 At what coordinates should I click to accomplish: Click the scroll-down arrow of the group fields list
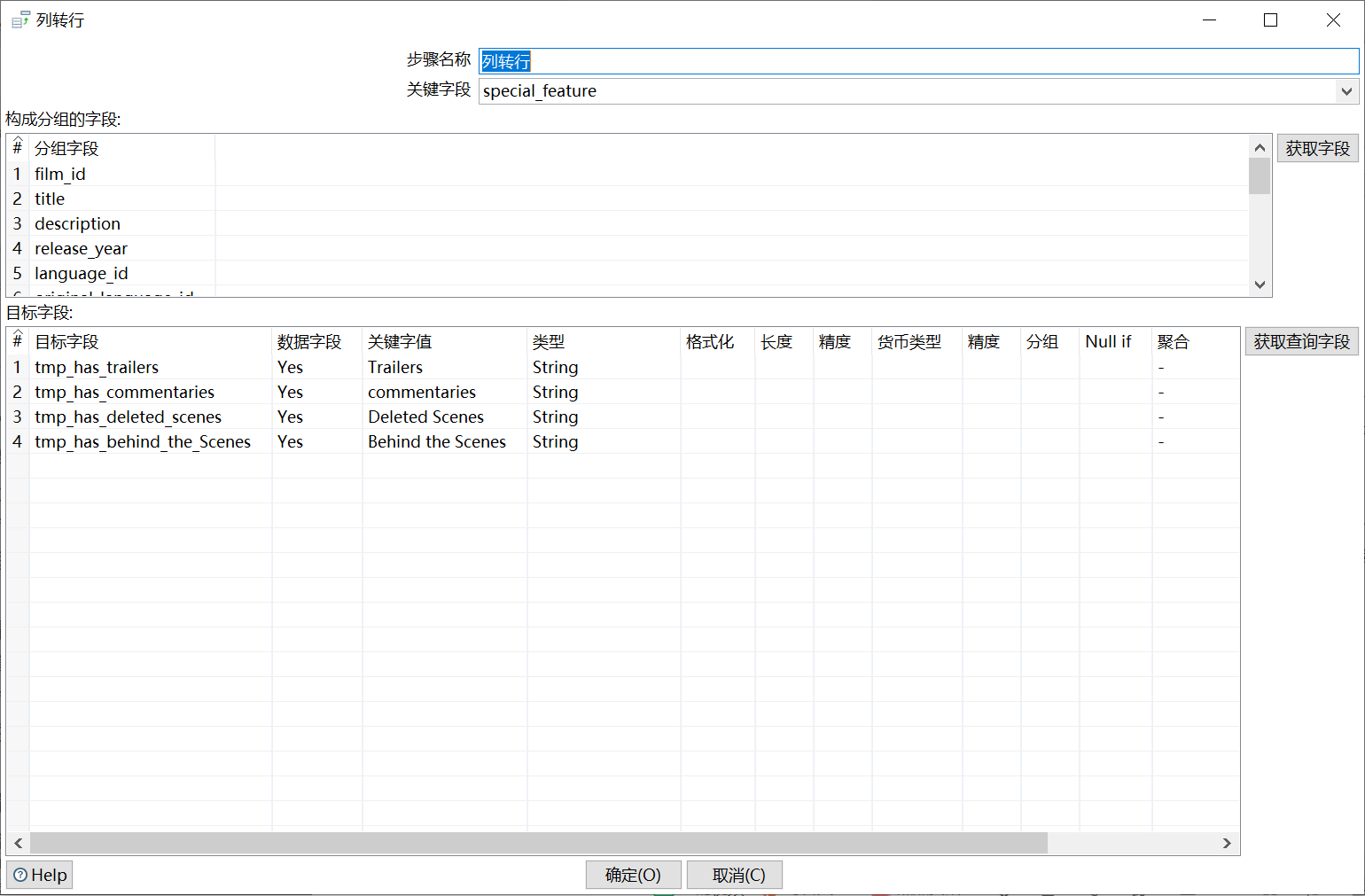pyautogui.click(x=1260, y=284)
